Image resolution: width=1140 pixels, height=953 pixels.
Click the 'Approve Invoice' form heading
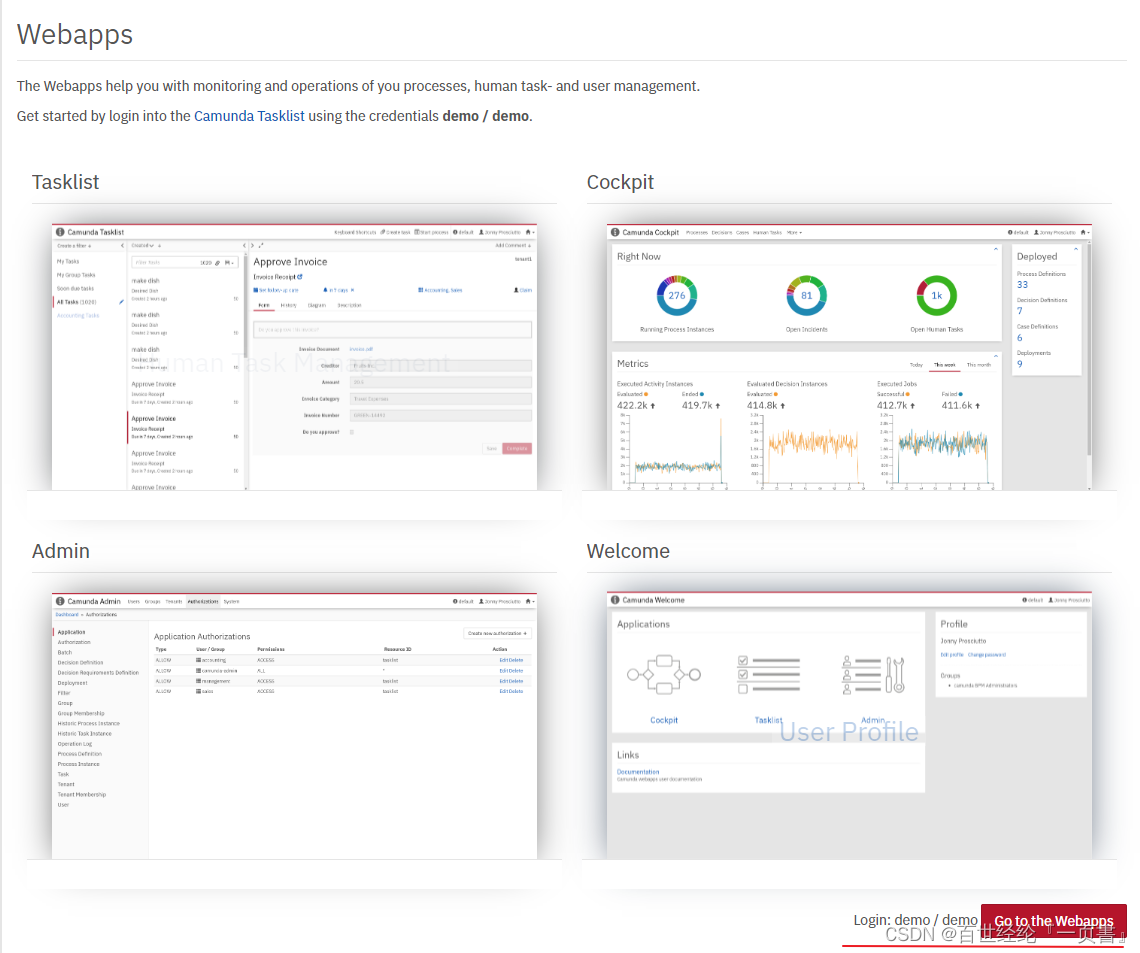click(x=290, y=262)
